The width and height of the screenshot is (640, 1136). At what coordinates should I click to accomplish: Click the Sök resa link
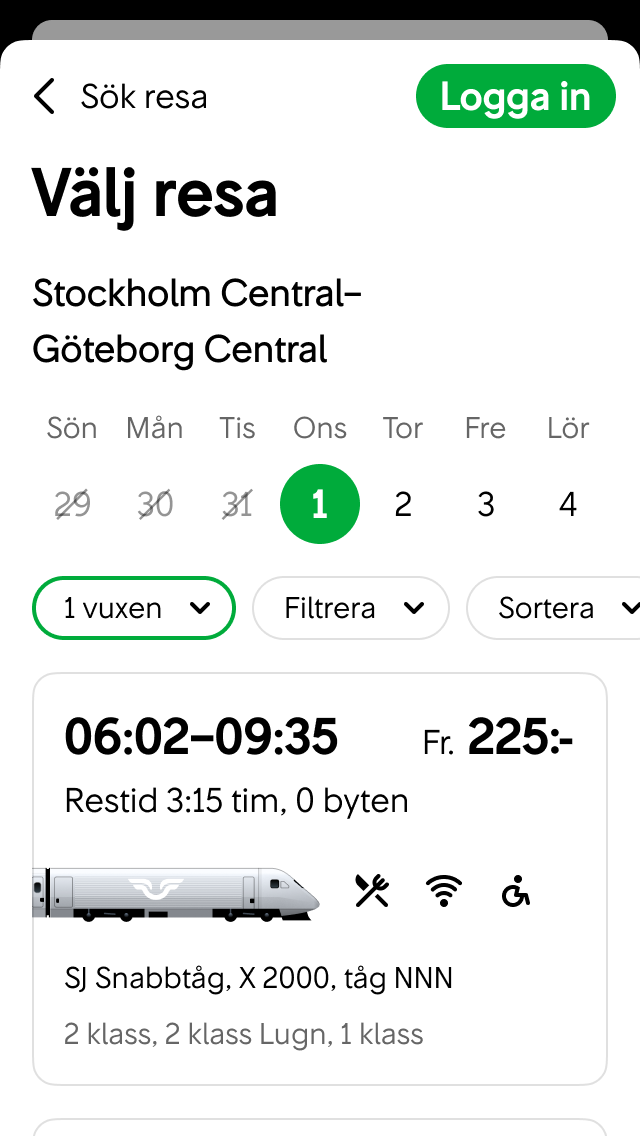point(143,96)
